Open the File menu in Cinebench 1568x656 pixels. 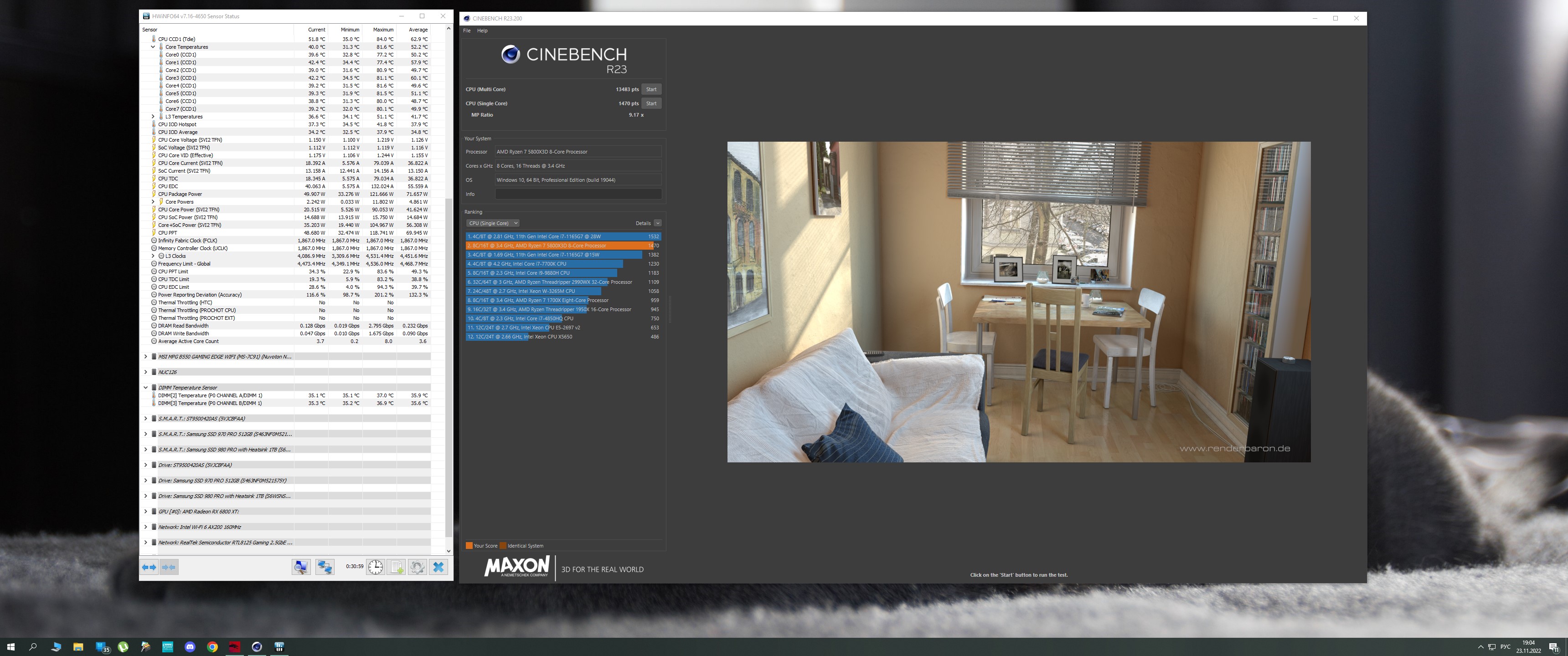click(467, 31)
